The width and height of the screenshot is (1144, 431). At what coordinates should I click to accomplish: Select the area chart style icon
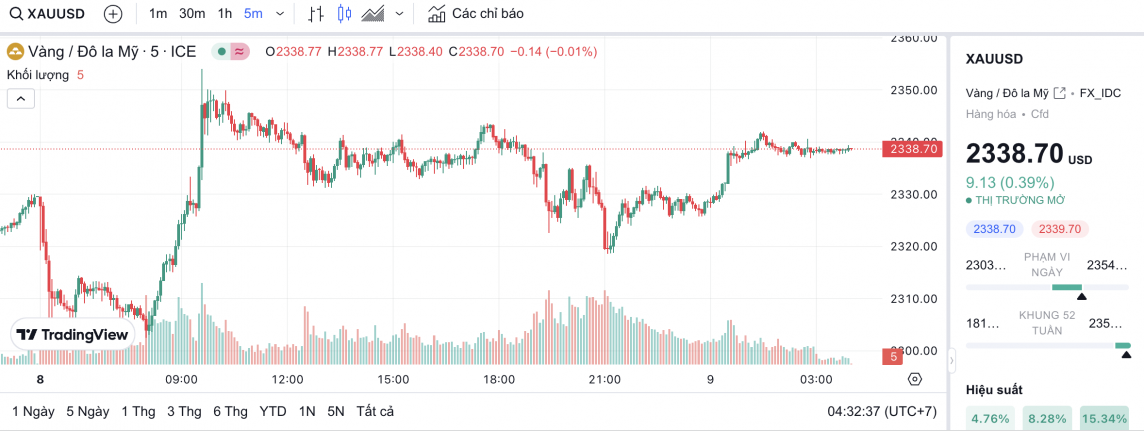tap(374, 14)
